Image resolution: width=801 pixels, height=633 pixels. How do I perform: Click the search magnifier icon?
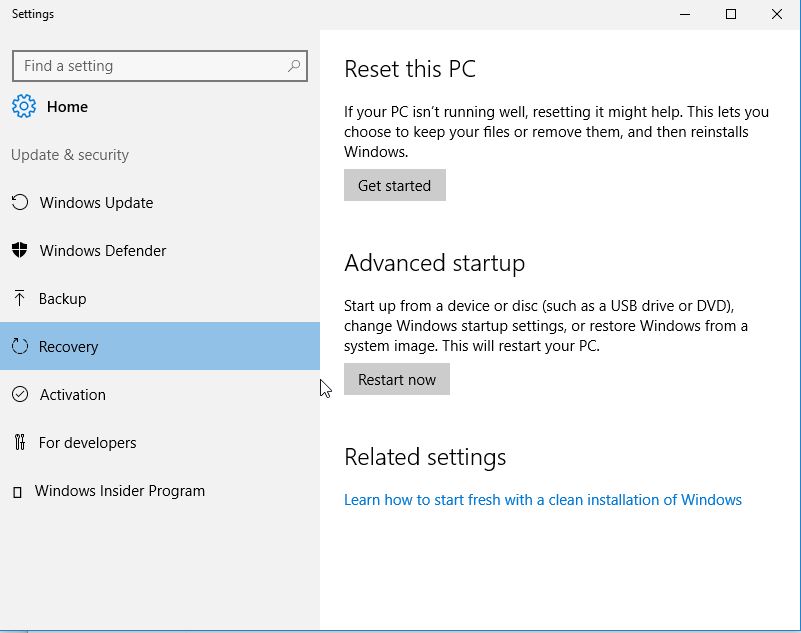click(x=294, y=66)
